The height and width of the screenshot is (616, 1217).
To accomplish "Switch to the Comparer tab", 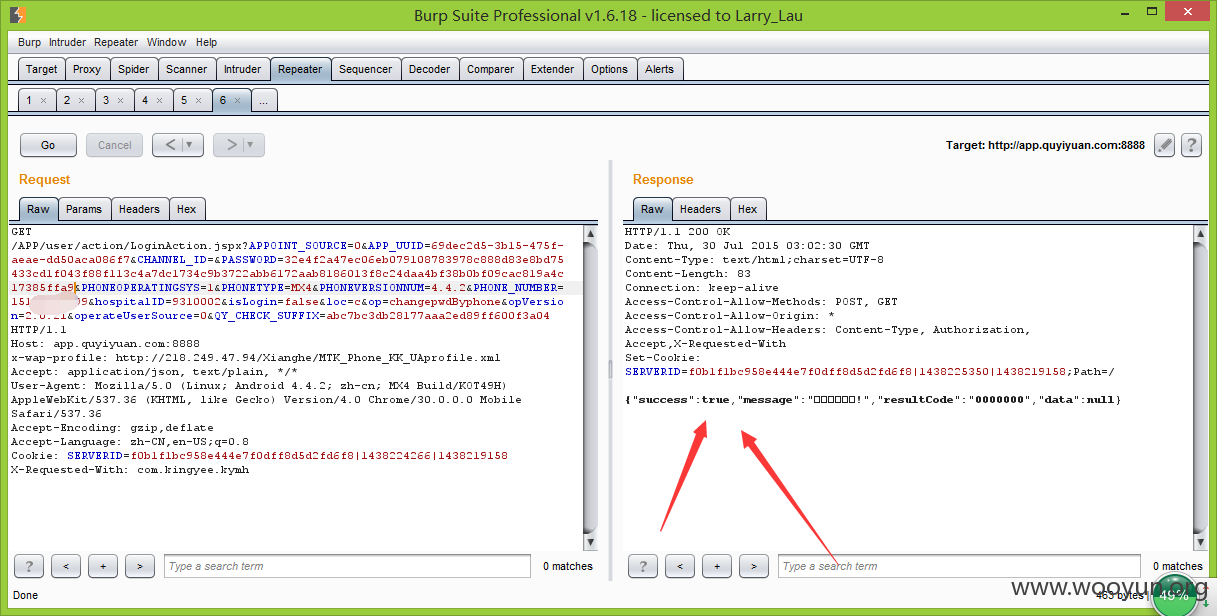I will [491, 69].
